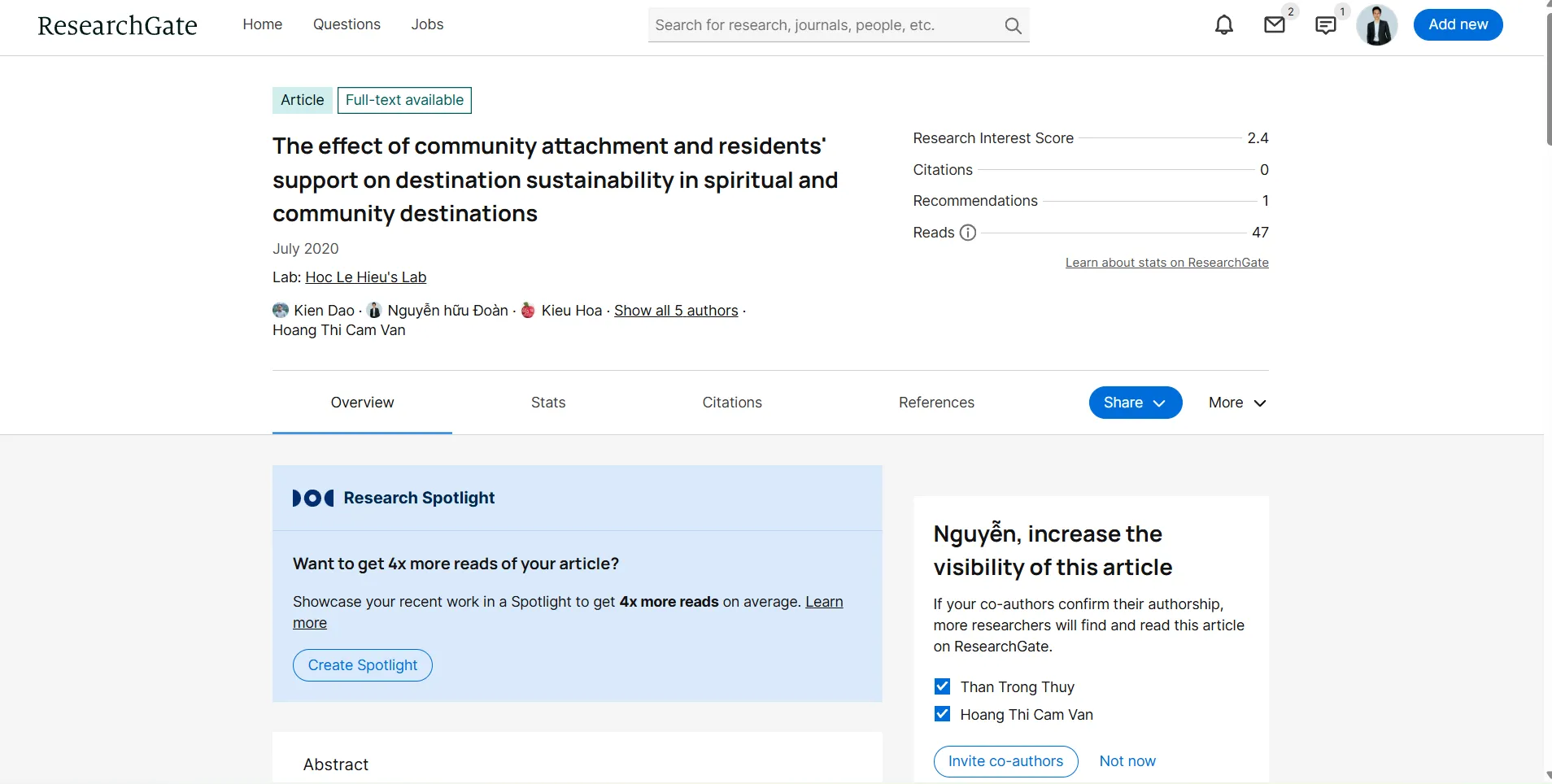Open the notifications bell
1552x784 pixels.
point(1224,25)
